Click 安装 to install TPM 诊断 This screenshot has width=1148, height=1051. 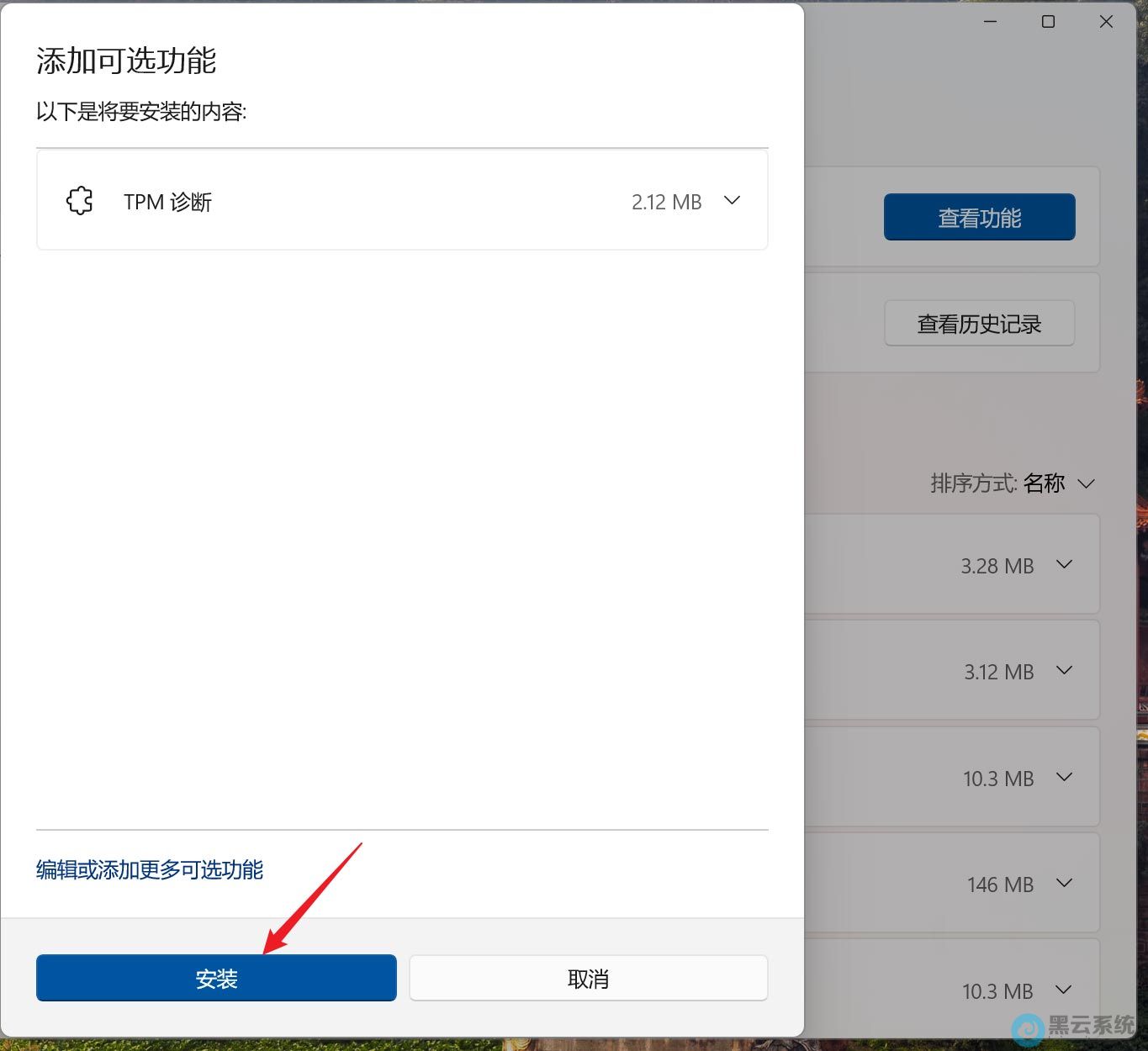[215, 978]
